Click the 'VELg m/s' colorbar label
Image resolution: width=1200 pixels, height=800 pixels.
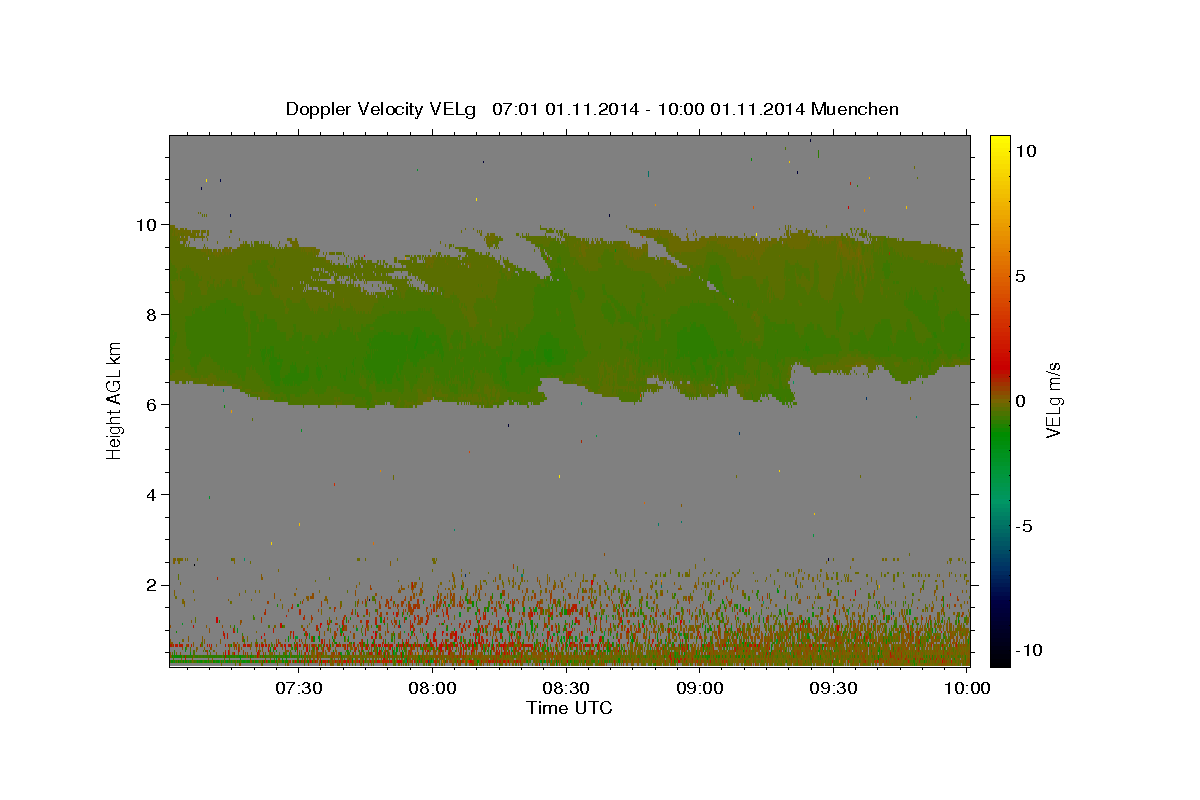(x=1053, y=400)
